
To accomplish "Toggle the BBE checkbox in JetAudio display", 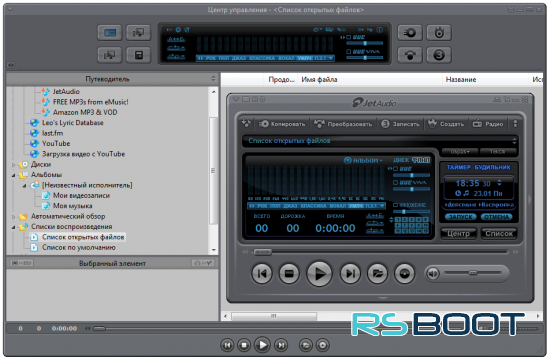I will [x=395, y=169].
